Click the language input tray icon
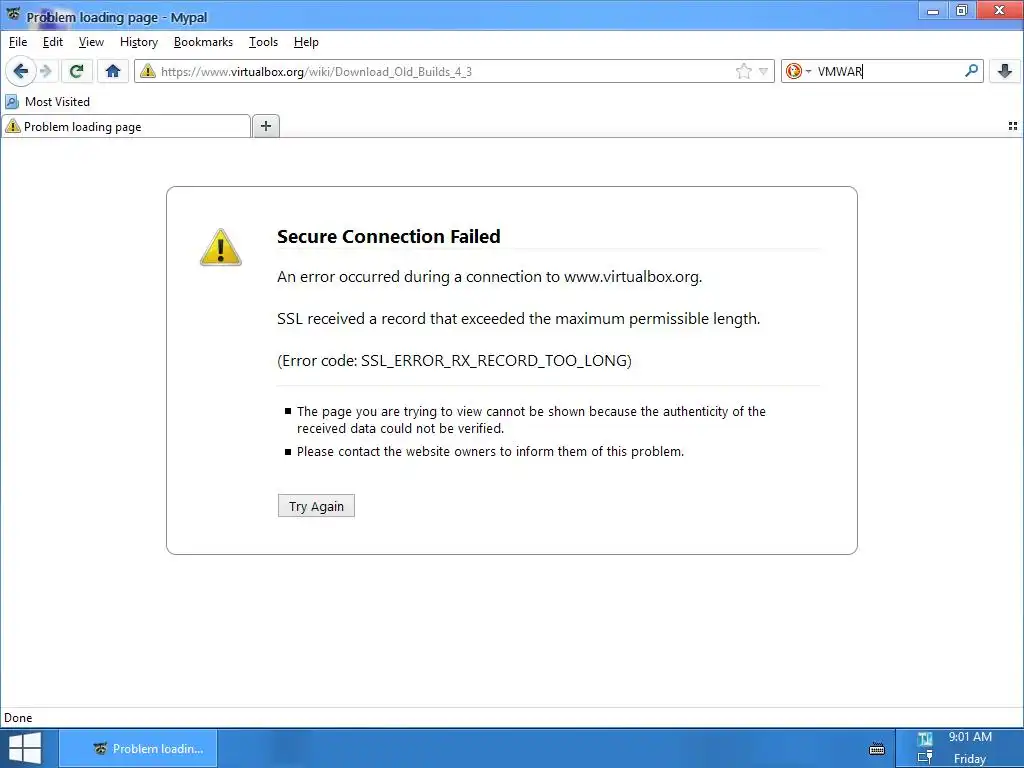Image resolution: width=1024 pixels, height=768 pixels. coord(925,739)
